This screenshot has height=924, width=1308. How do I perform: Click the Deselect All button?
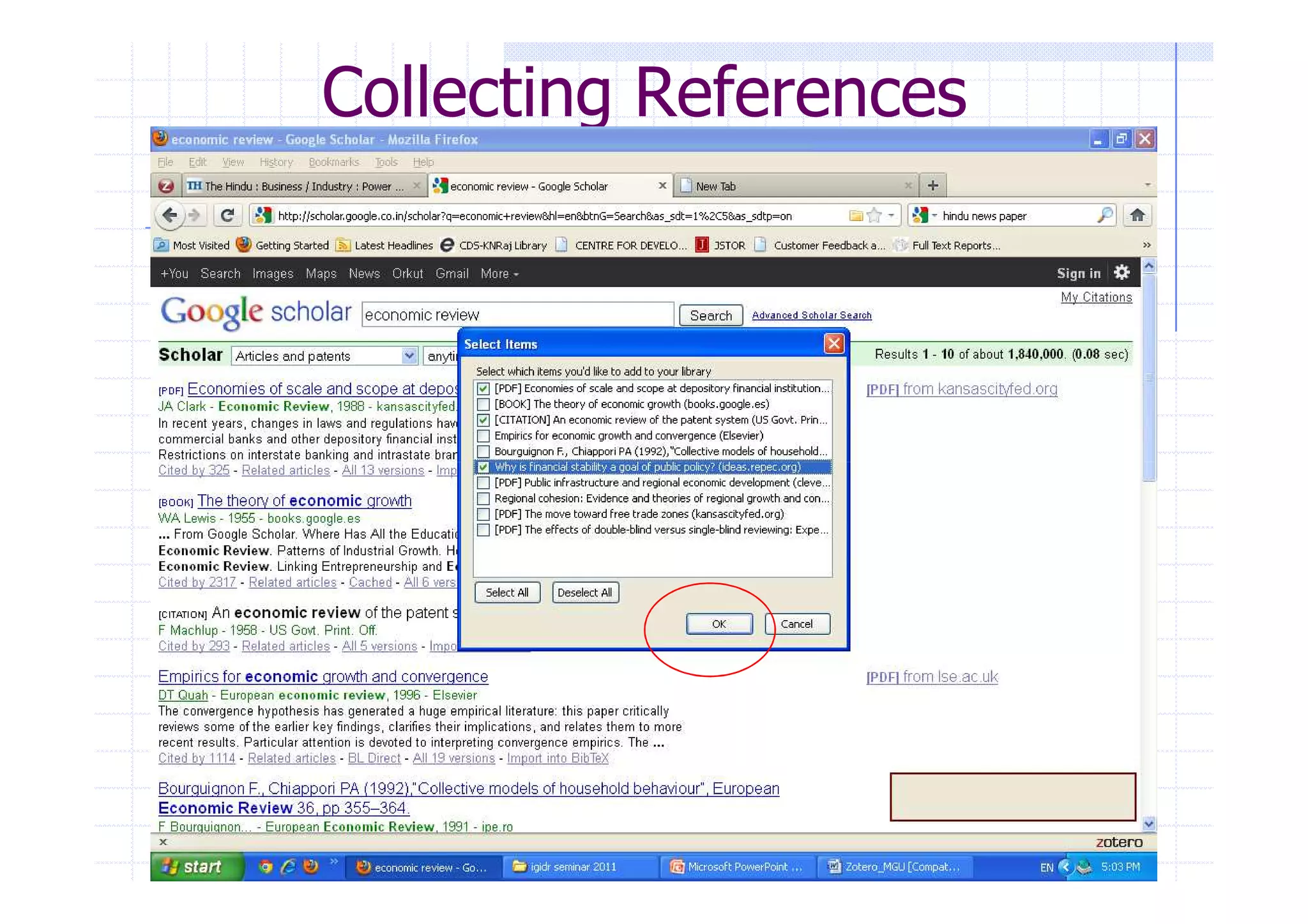(584, 592)
